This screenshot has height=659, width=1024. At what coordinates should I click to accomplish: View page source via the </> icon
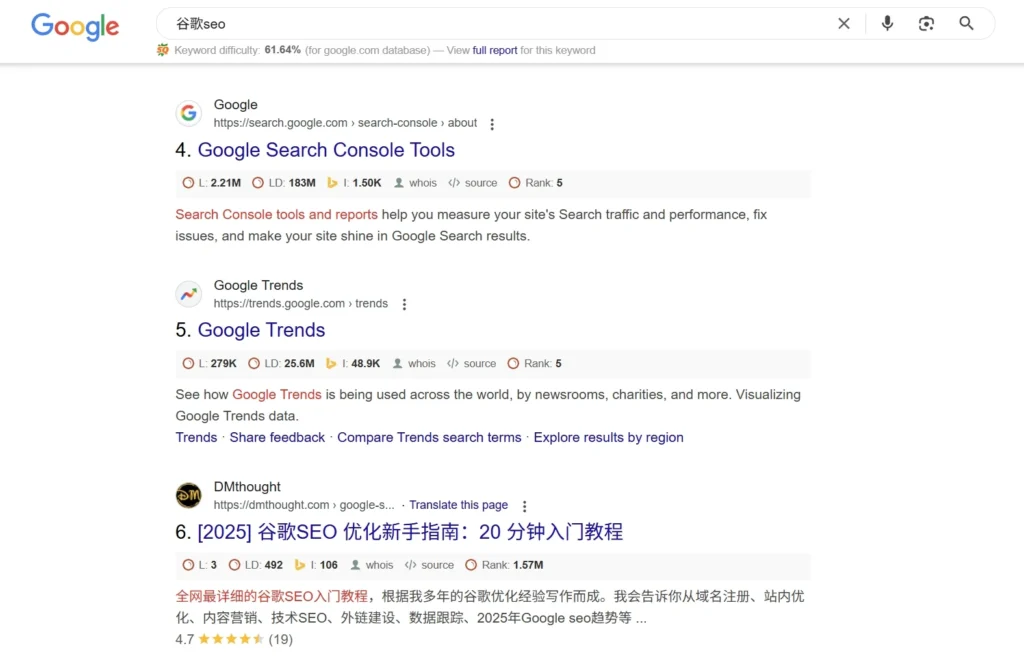(455, 182)
